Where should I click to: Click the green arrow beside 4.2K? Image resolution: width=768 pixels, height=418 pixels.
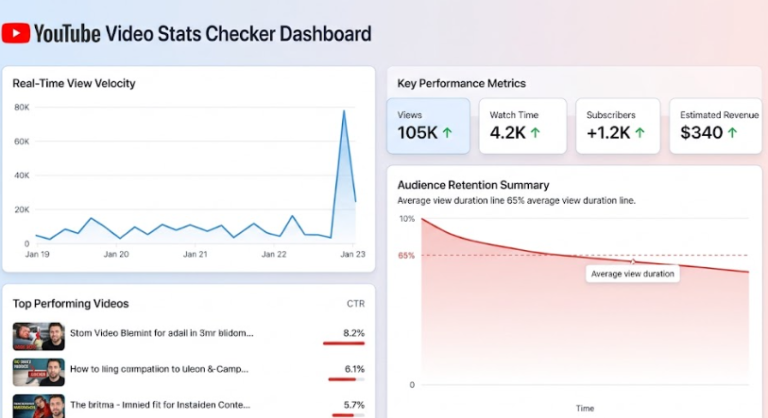click(x=535, y=132)
